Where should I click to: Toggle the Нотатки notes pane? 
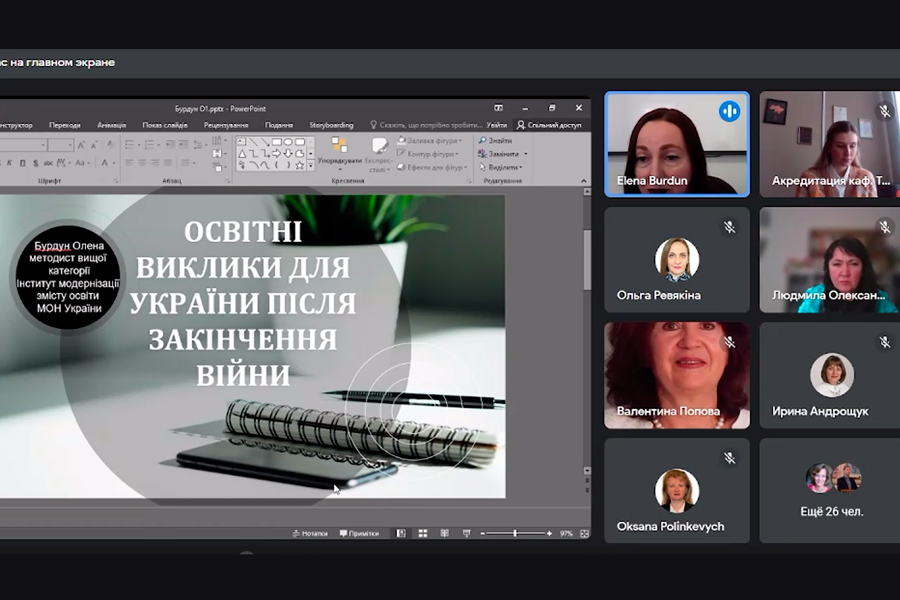click(310, 533)
